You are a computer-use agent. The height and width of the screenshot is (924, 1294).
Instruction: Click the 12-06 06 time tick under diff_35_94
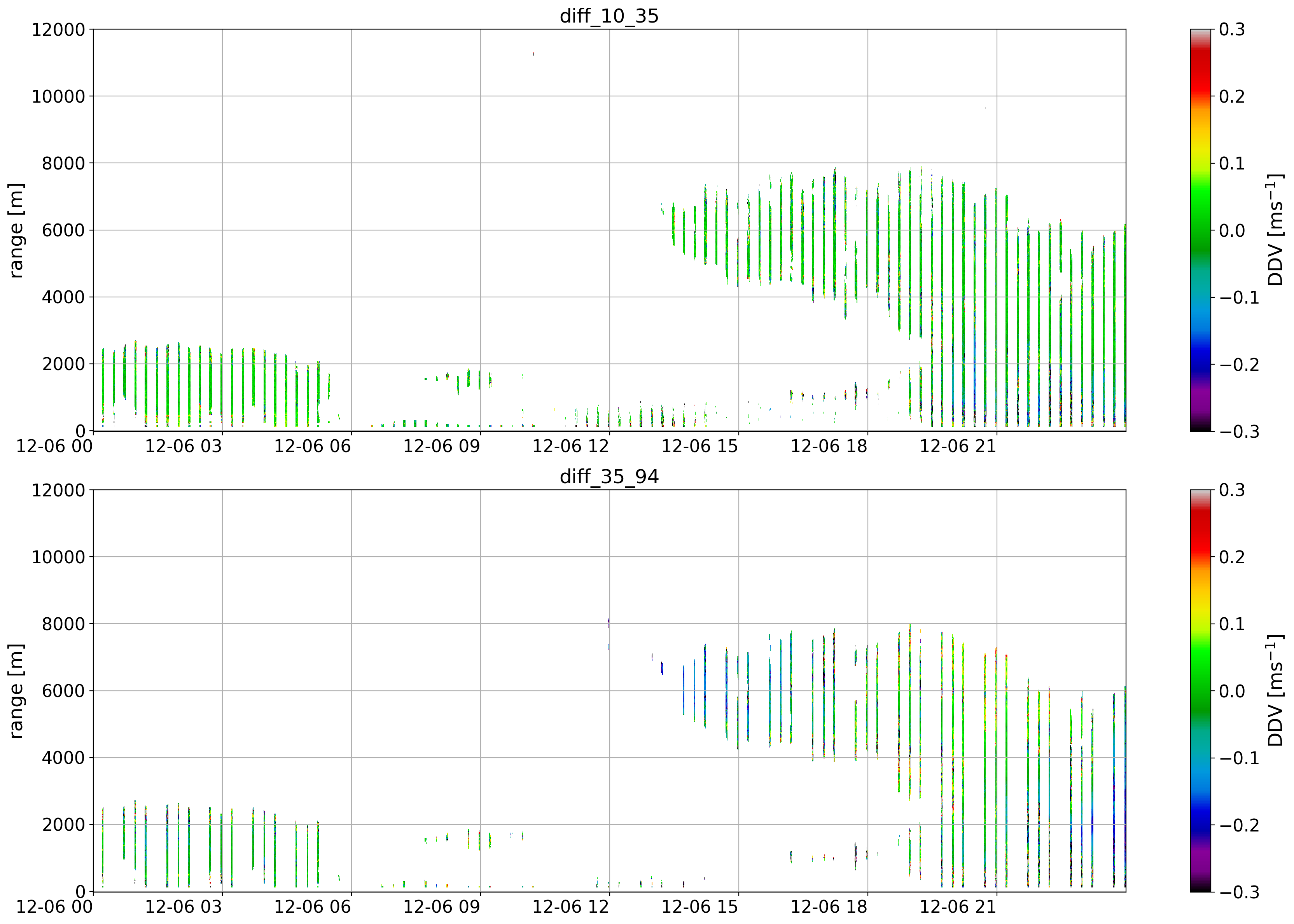pos(312,907)
